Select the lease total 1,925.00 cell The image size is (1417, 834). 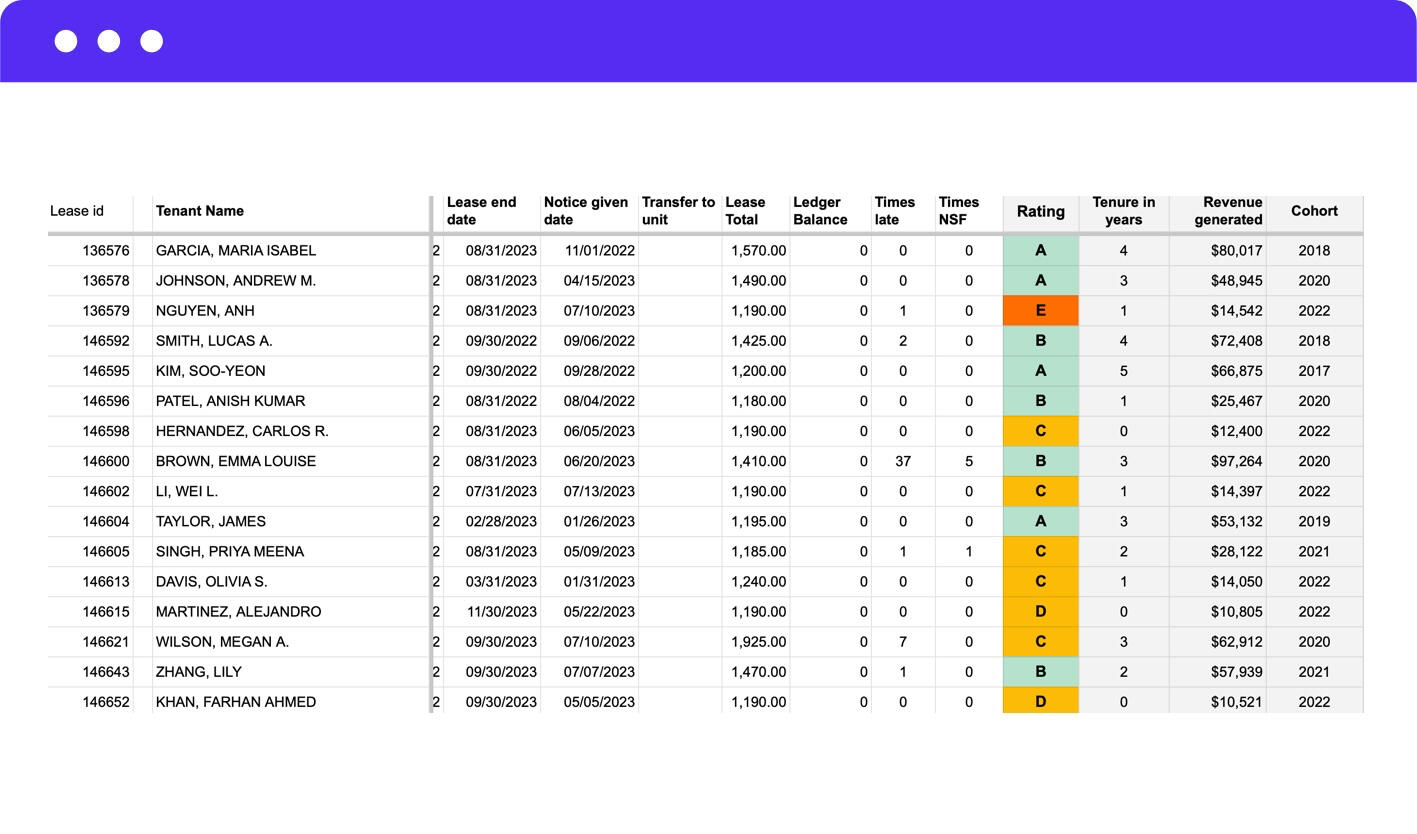tap(758, 642)
